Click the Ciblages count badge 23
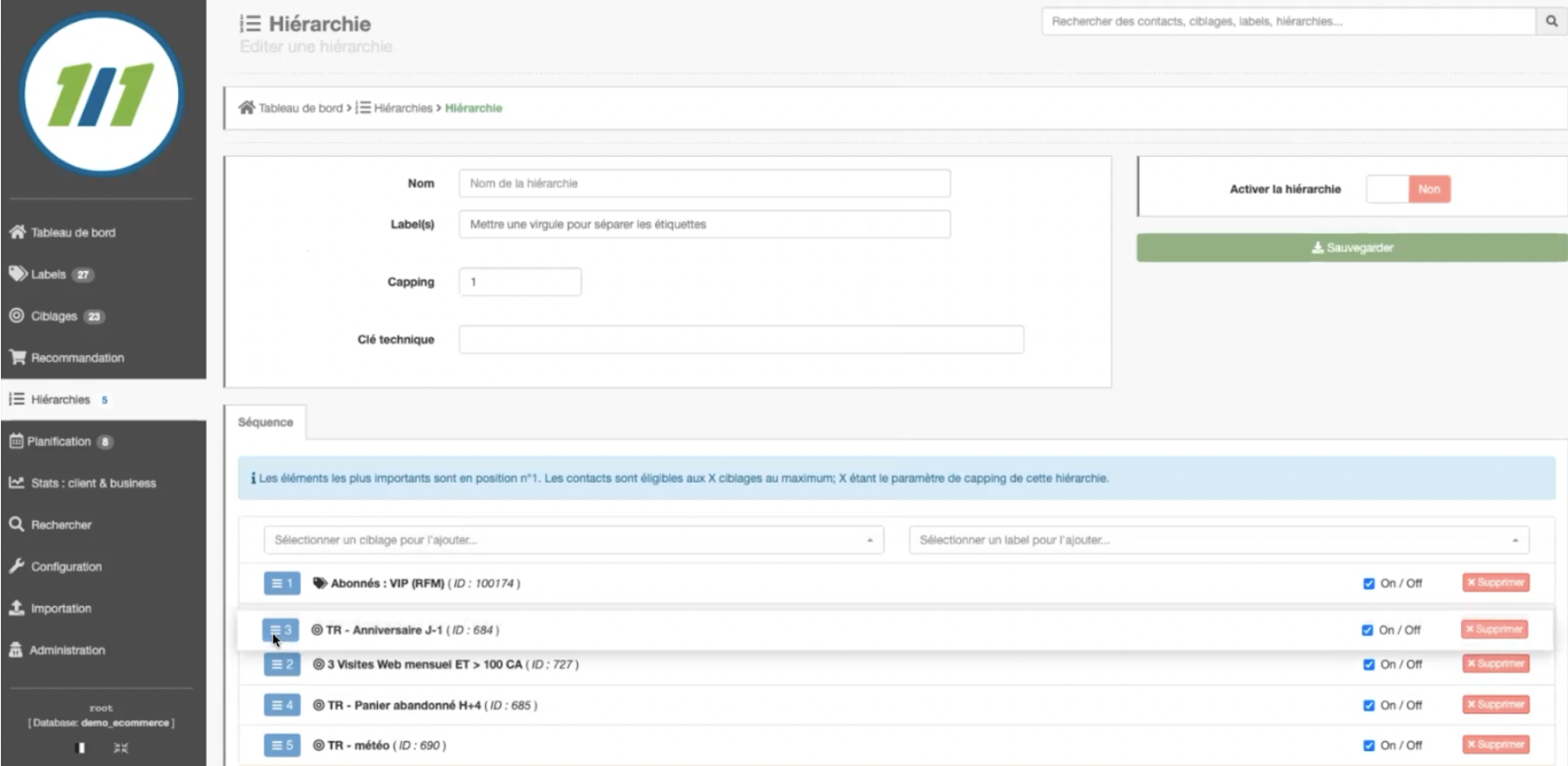This screenshot has width=1568, height=766. pos(94,316)
